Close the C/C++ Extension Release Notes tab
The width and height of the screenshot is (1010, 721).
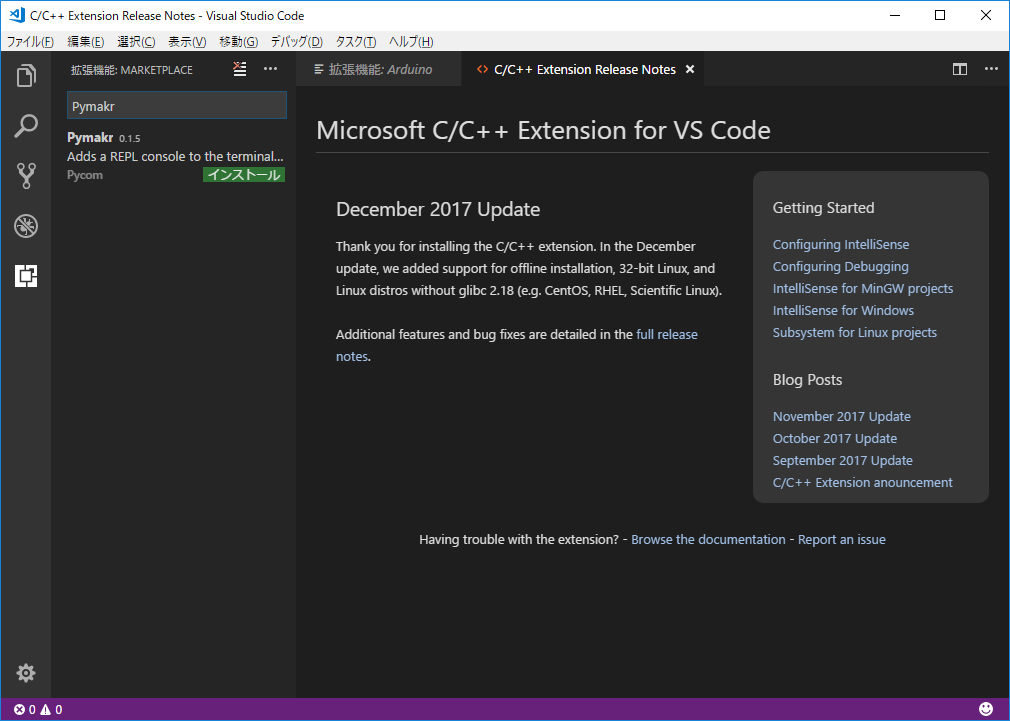click(690, 69)
